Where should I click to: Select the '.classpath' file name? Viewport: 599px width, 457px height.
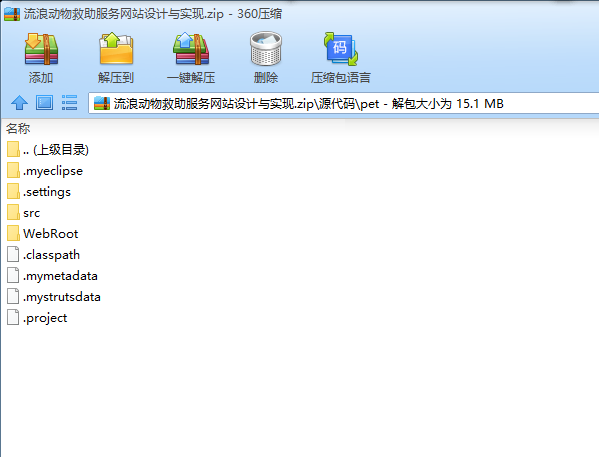coord(52,255)
